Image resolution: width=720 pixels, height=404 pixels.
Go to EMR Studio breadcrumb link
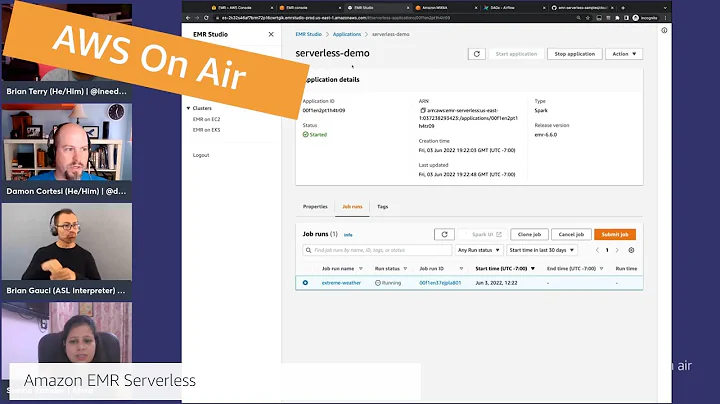(x=309, y=34)
